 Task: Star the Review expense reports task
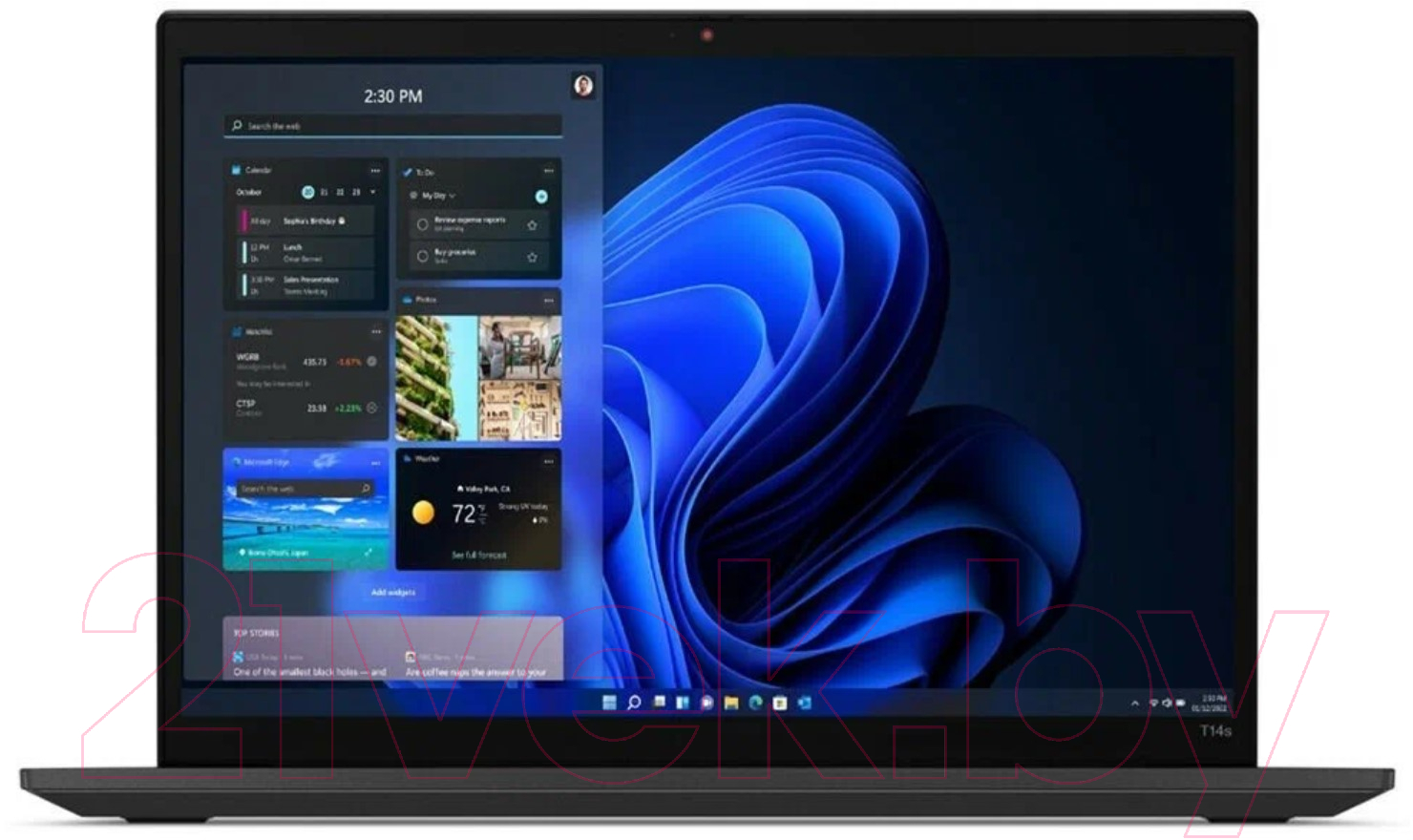click(532, 225)
